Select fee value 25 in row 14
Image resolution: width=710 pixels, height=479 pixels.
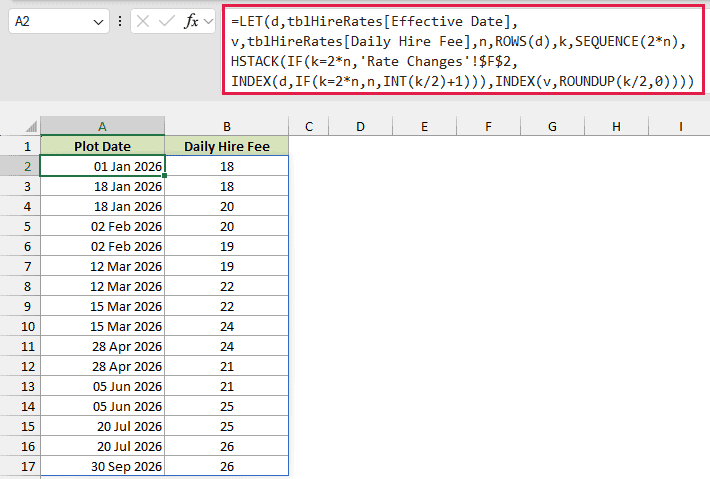226,406
